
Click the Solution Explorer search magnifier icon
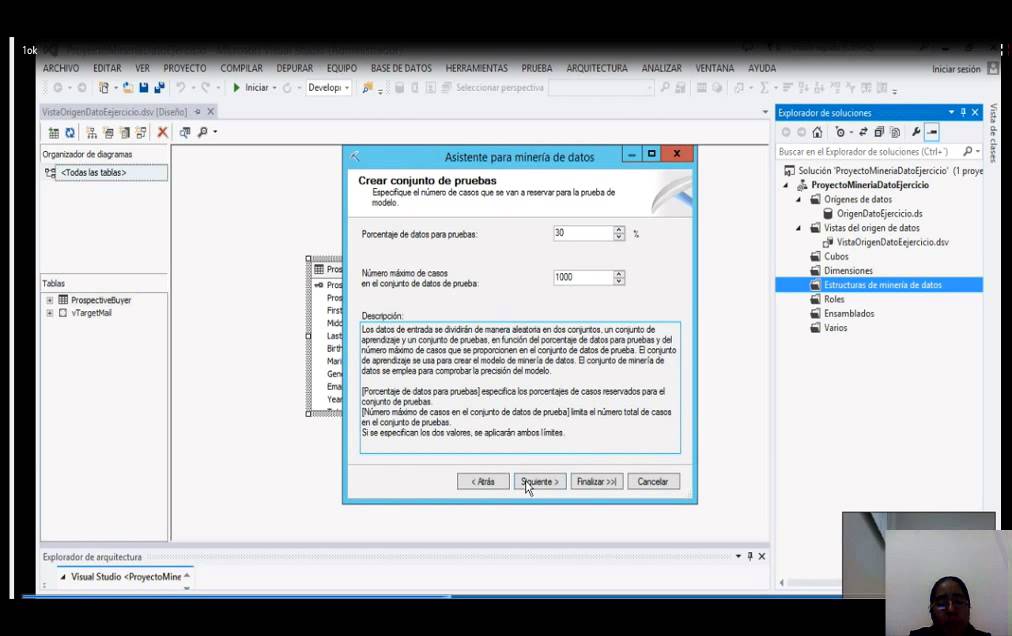pyautogui.click(x=967, y=151)
